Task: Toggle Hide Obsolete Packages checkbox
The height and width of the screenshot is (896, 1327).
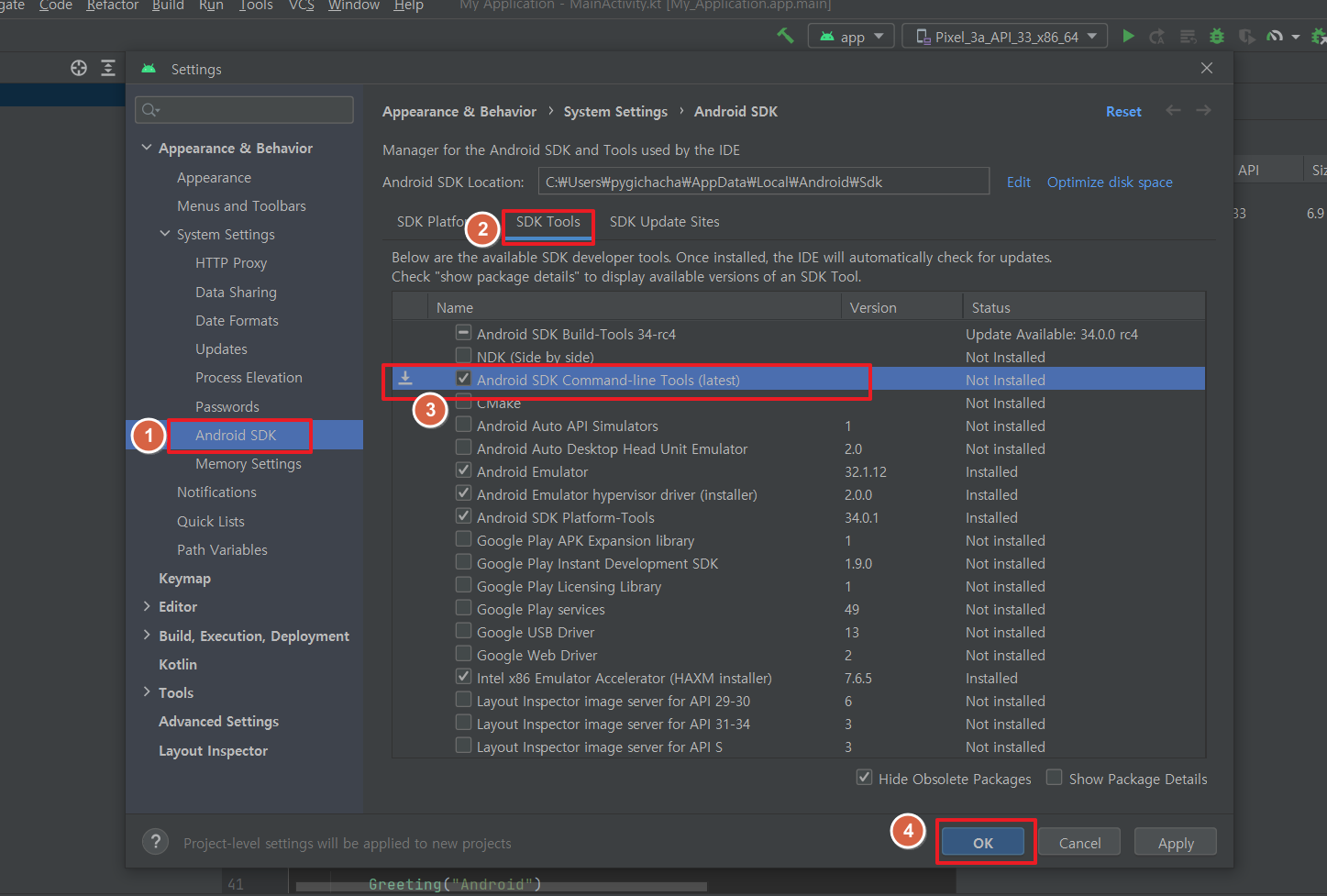Action: click(x=864, y=777)
